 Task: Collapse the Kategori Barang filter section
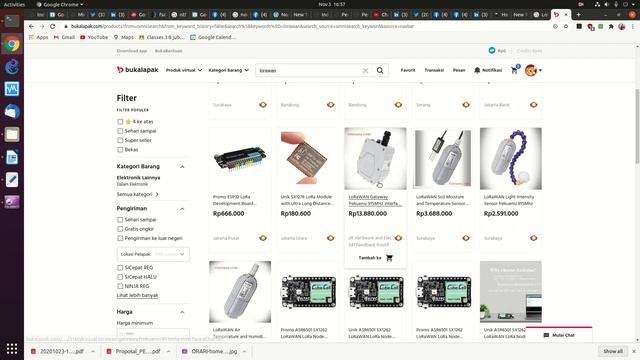point(182,167)
